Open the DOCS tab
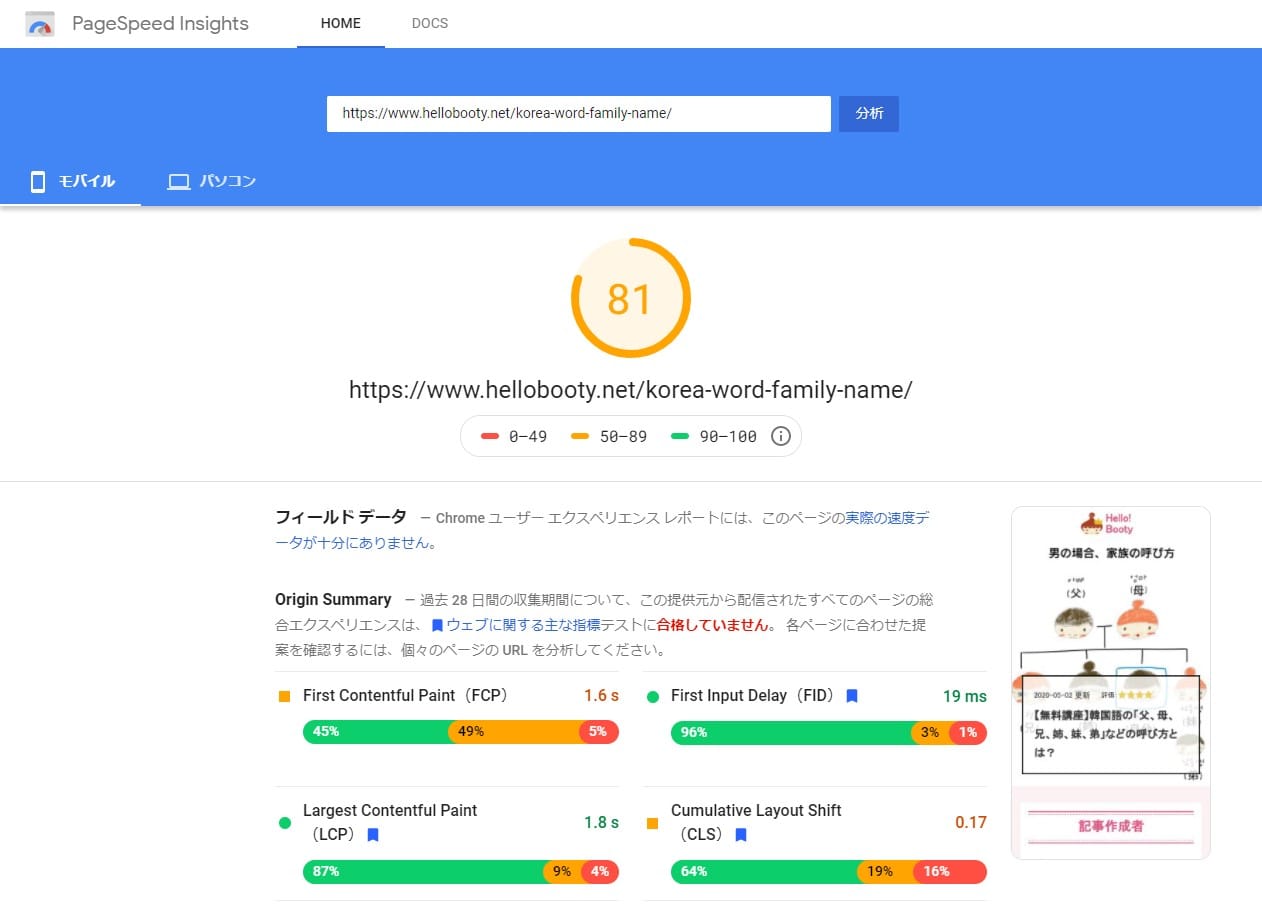This screenshot has width=1262, height=920. [430, 23]
